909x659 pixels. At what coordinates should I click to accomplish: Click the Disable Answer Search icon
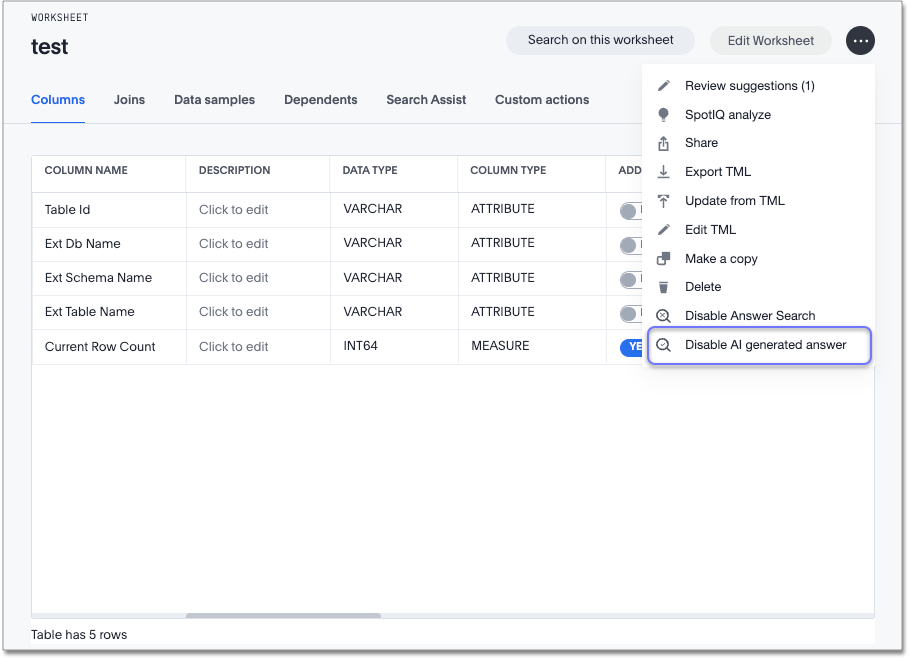(x=663, y=316)
